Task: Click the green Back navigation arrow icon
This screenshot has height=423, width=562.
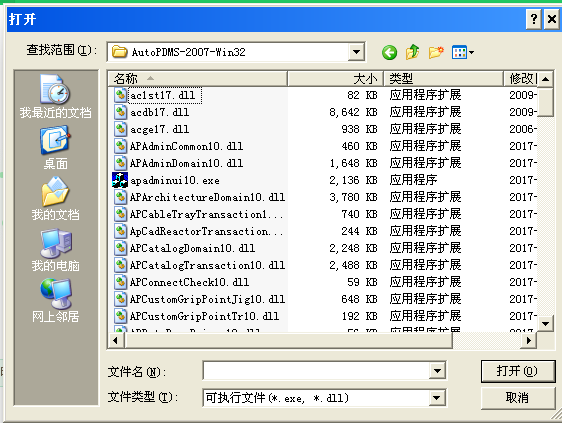Action: pos(389,53)
